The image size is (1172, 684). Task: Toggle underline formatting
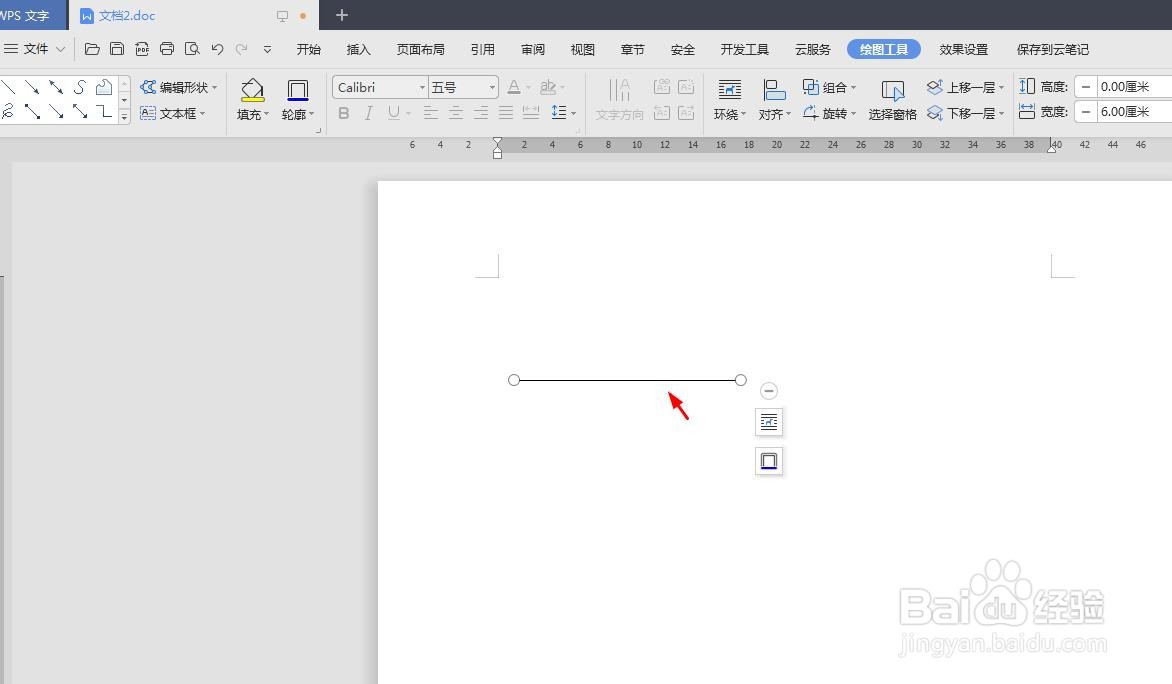(392, 113)
